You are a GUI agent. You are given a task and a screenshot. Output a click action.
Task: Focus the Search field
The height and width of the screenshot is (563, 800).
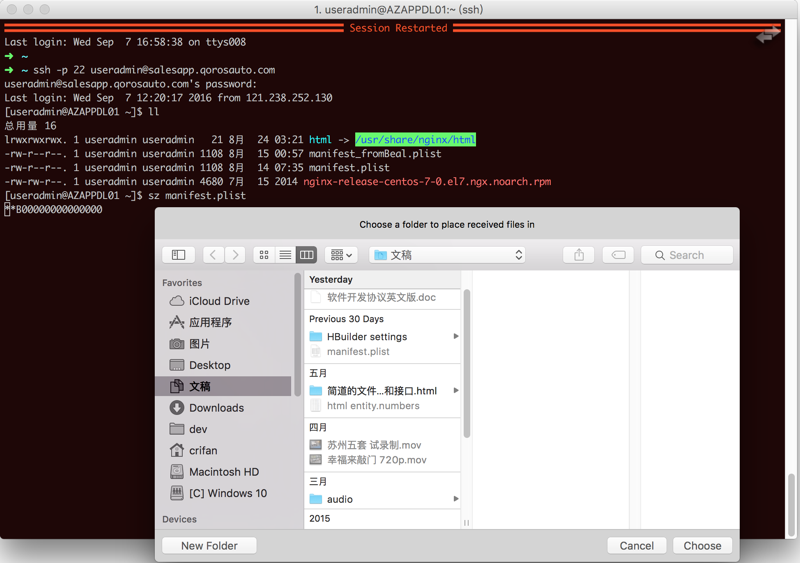click(687, 255)
